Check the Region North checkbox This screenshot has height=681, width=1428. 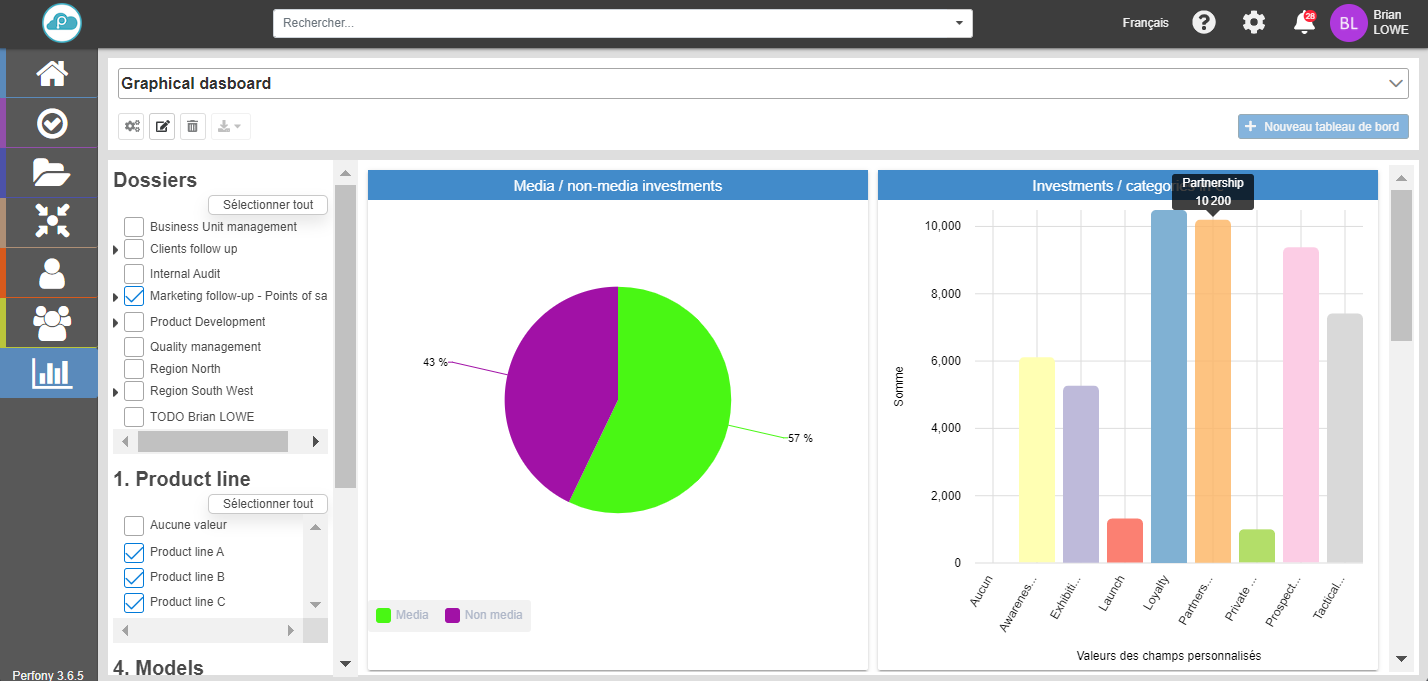pos(134,369)
